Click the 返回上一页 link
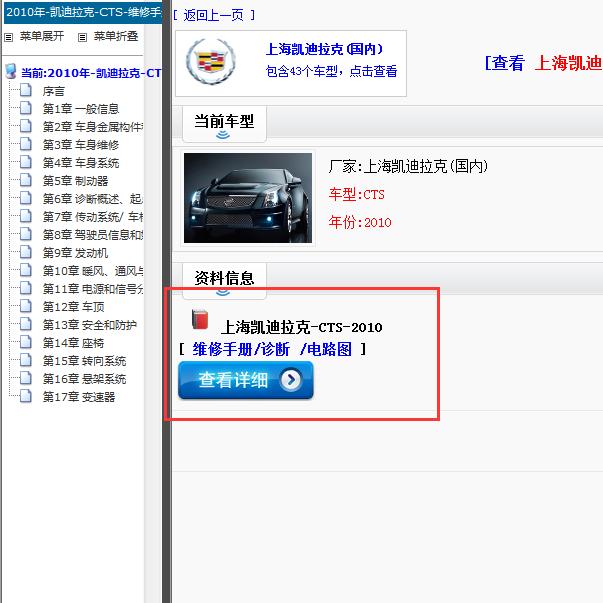This screenshot has height=603, width=603. pos(214,15)
